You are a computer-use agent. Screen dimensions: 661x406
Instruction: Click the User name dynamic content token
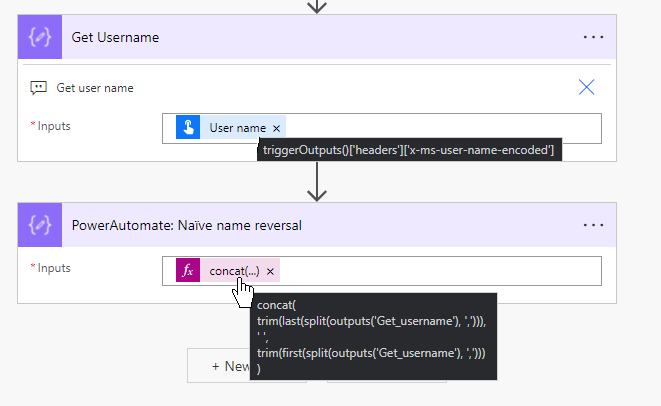point(231,128)
